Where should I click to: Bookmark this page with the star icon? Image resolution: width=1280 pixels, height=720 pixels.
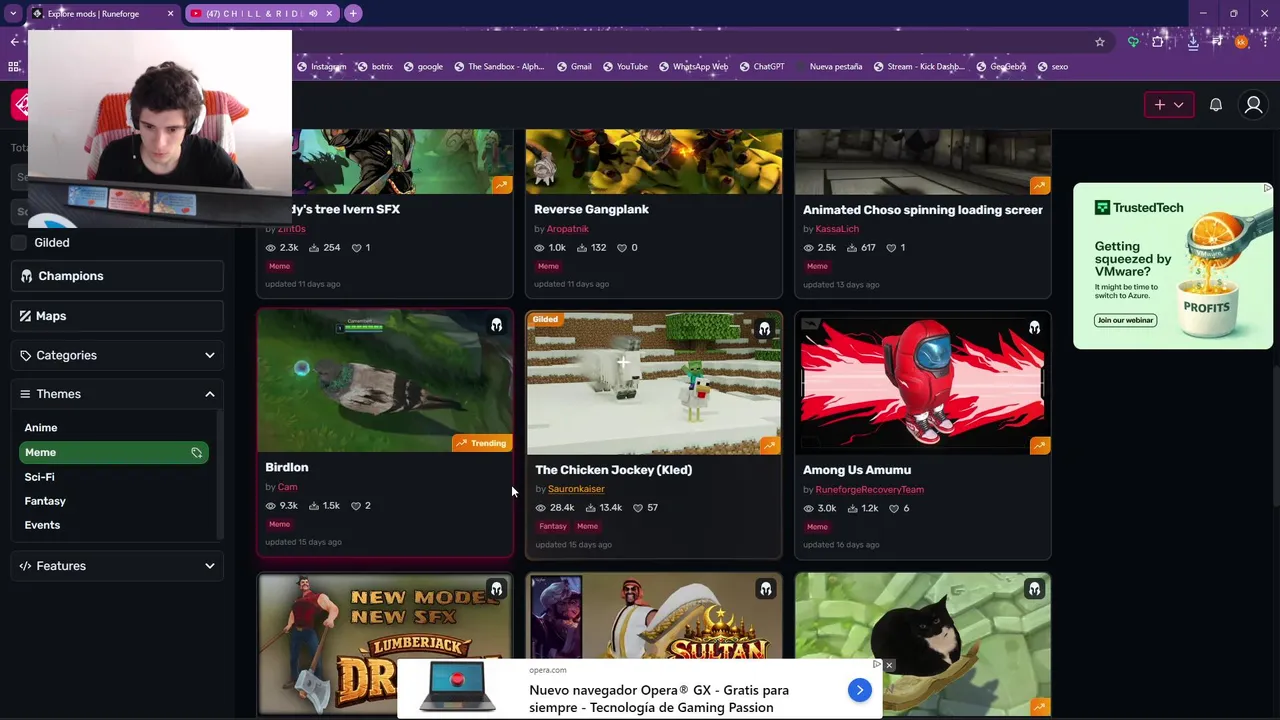coord(1100,42)
